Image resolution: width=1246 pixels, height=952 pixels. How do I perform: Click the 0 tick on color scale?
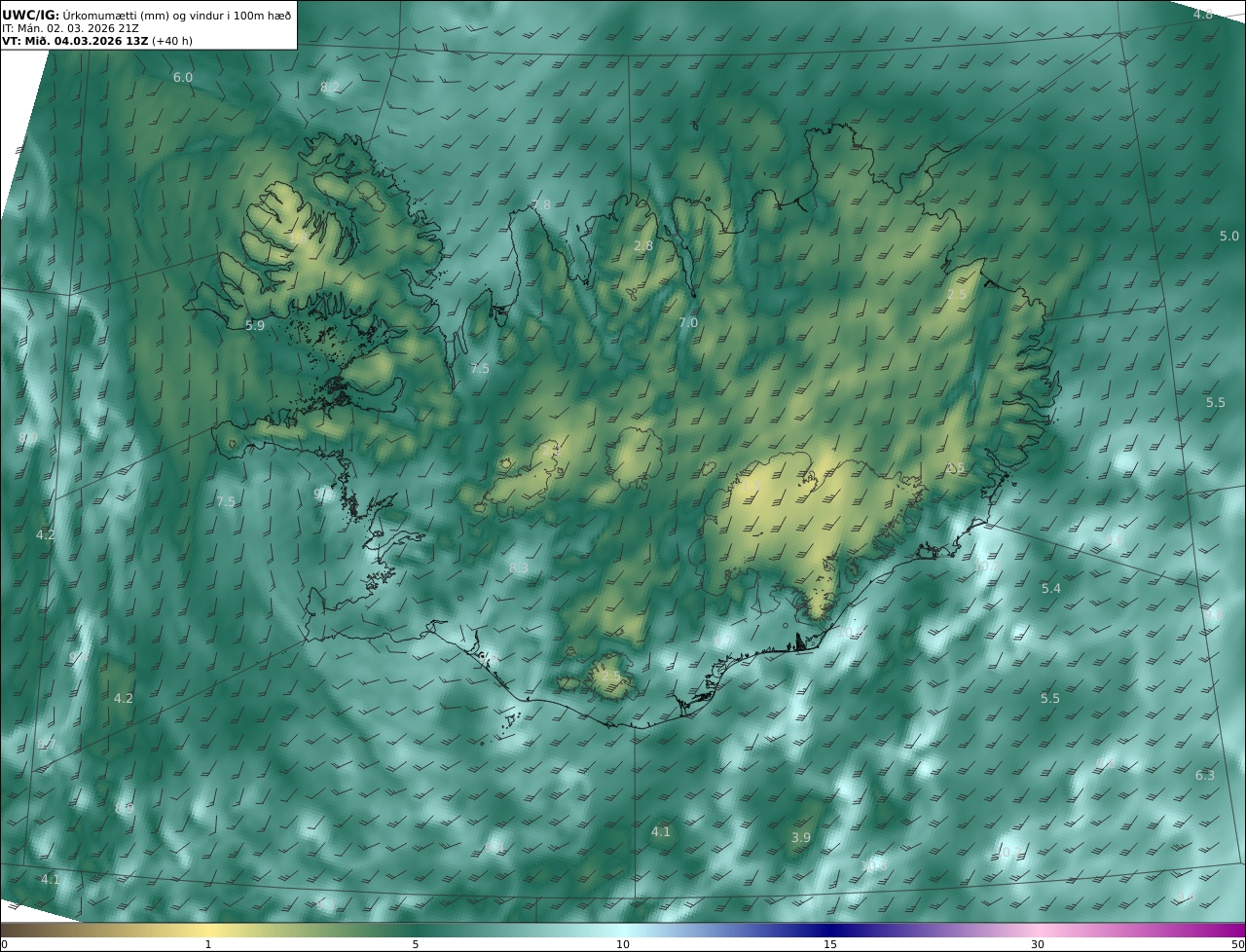pyautogui.click(x=4, y=944)
